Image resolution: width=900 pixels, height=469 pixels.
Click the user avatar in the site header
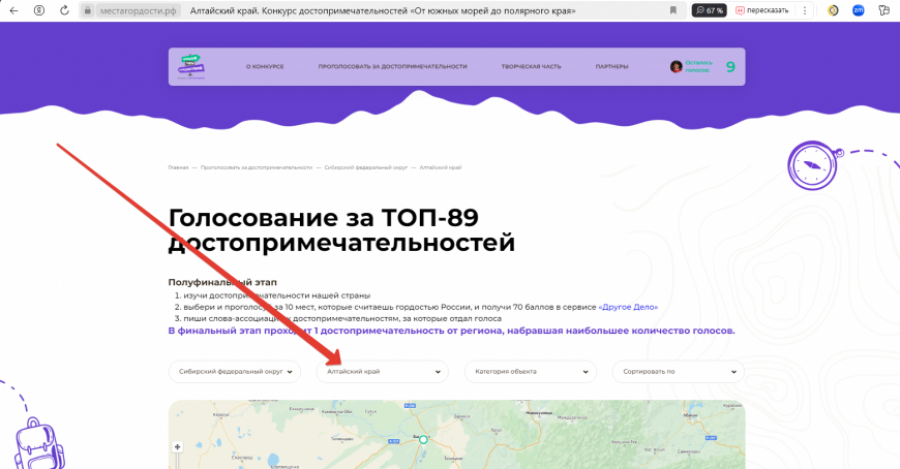click(676, 67)
